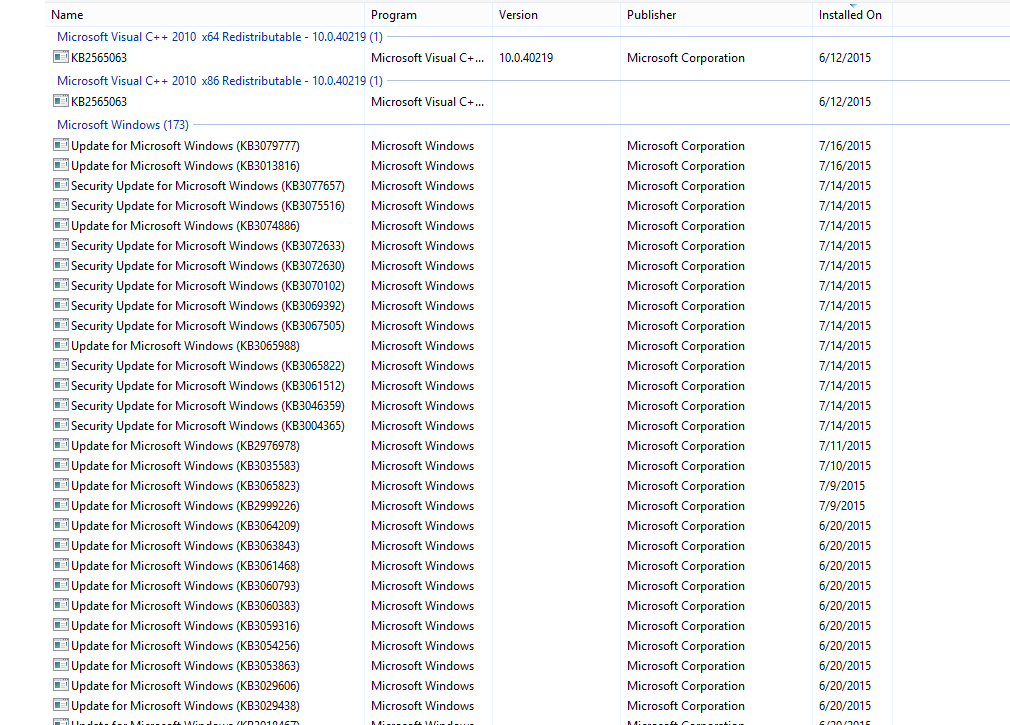Click the icon next to Update KB3029606

61,686
